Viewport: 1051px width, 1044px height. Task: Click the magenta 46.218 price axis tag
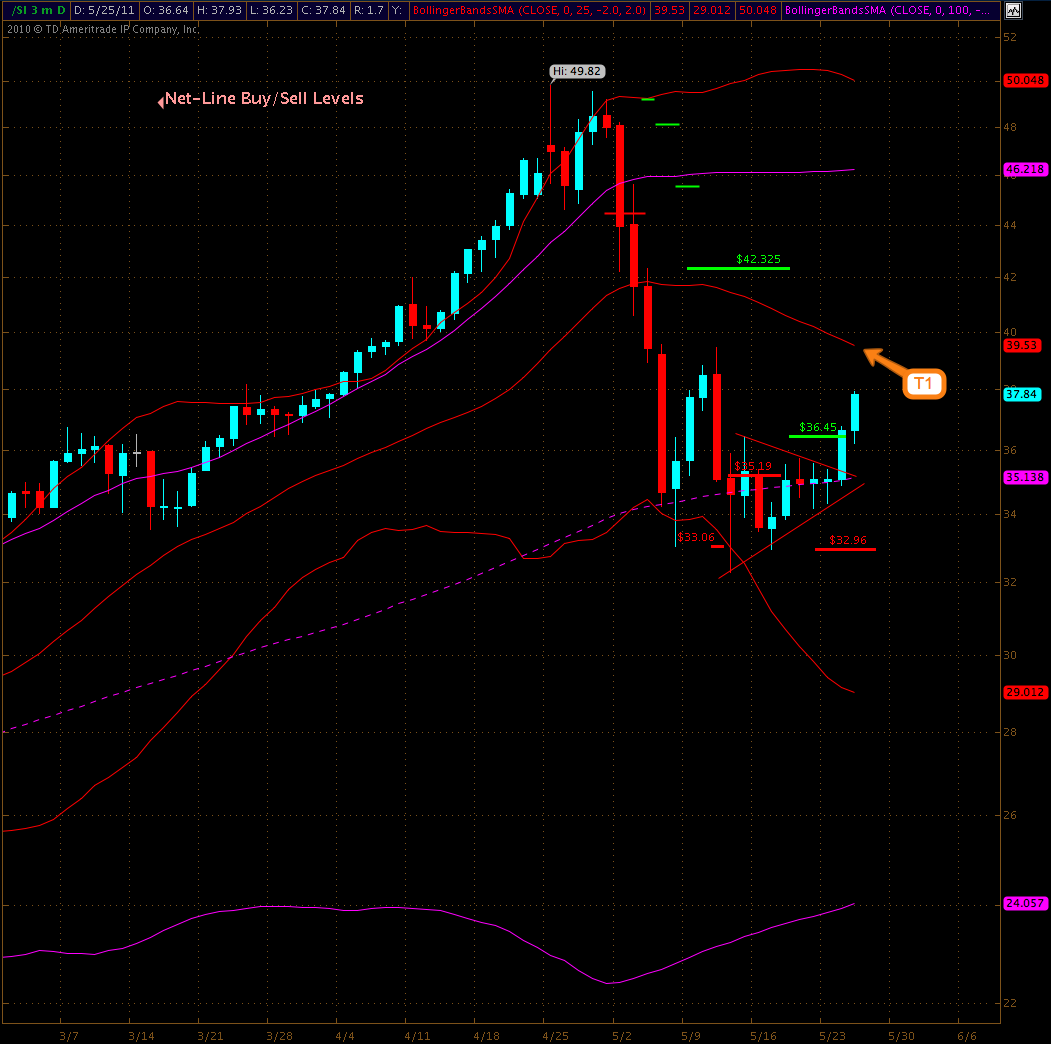click(x=1025, y=170)
